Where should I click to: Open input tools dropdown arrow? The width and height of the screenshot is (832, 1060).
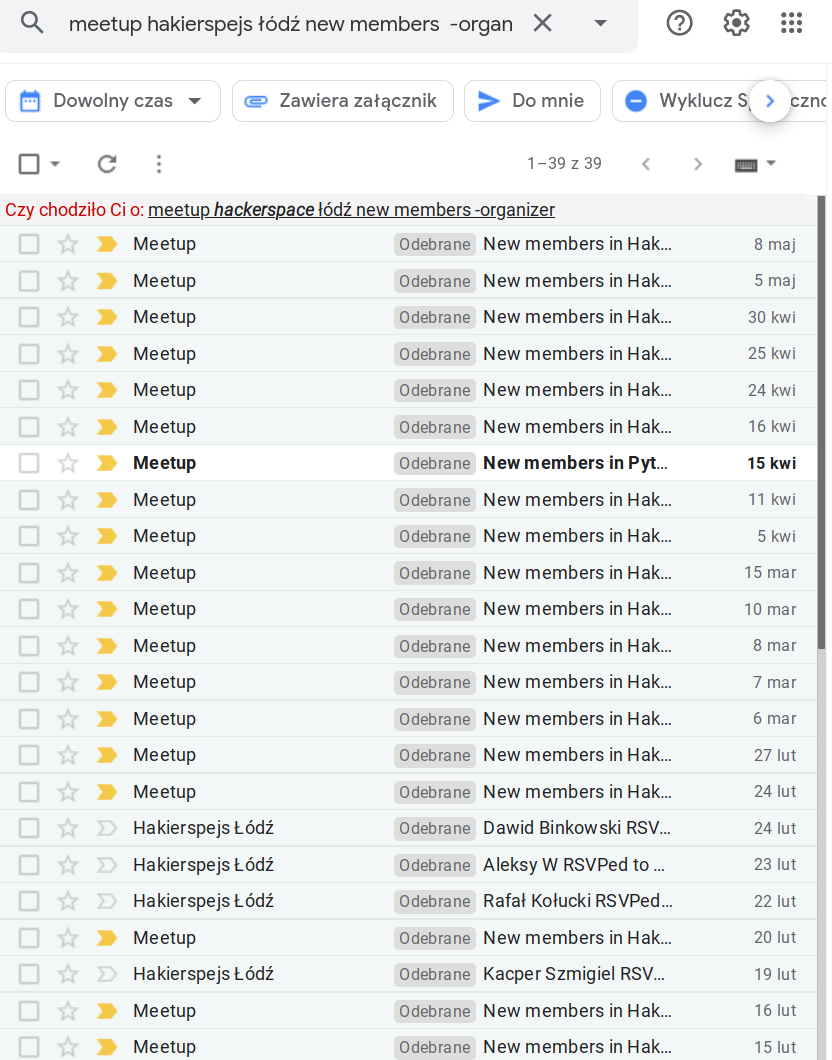pyautogui.click(x=771, y=163)
